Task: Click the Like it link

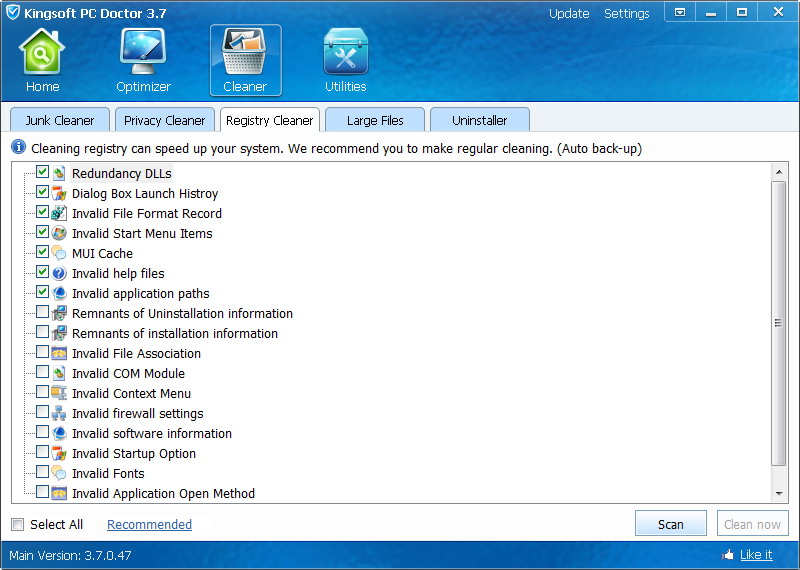Action: click(756, 555)
